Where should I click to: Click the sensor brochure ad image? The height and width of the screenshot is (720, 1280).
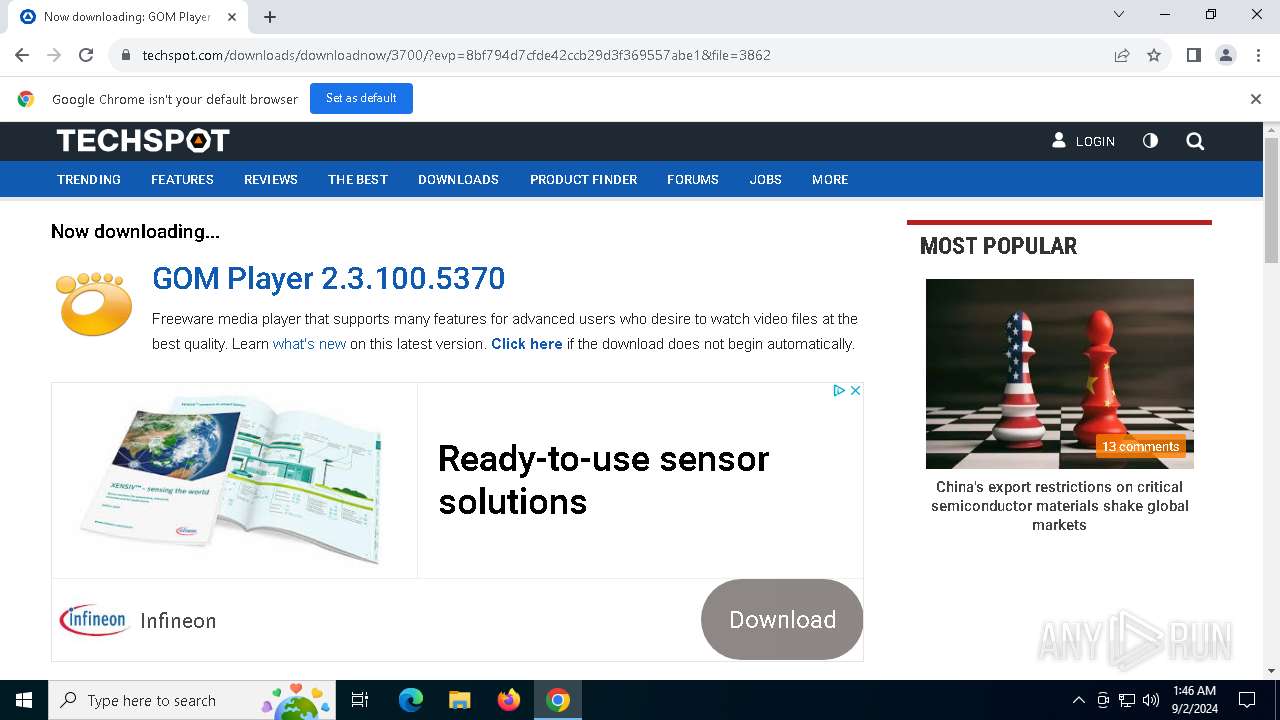click(234, 480)
